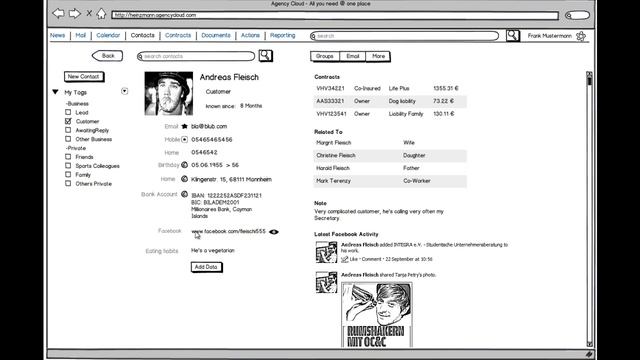Screen dimensions: 640x360
Task: Open the Groups button menu
Action: point(325,56)
